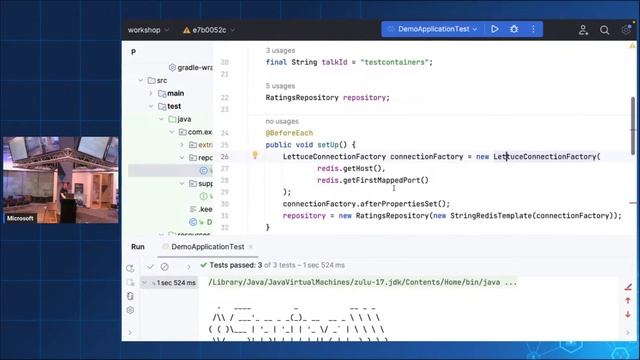Expand the extr package node
The height and width of the screenshot is (360, 640).
tap(182, 145)
